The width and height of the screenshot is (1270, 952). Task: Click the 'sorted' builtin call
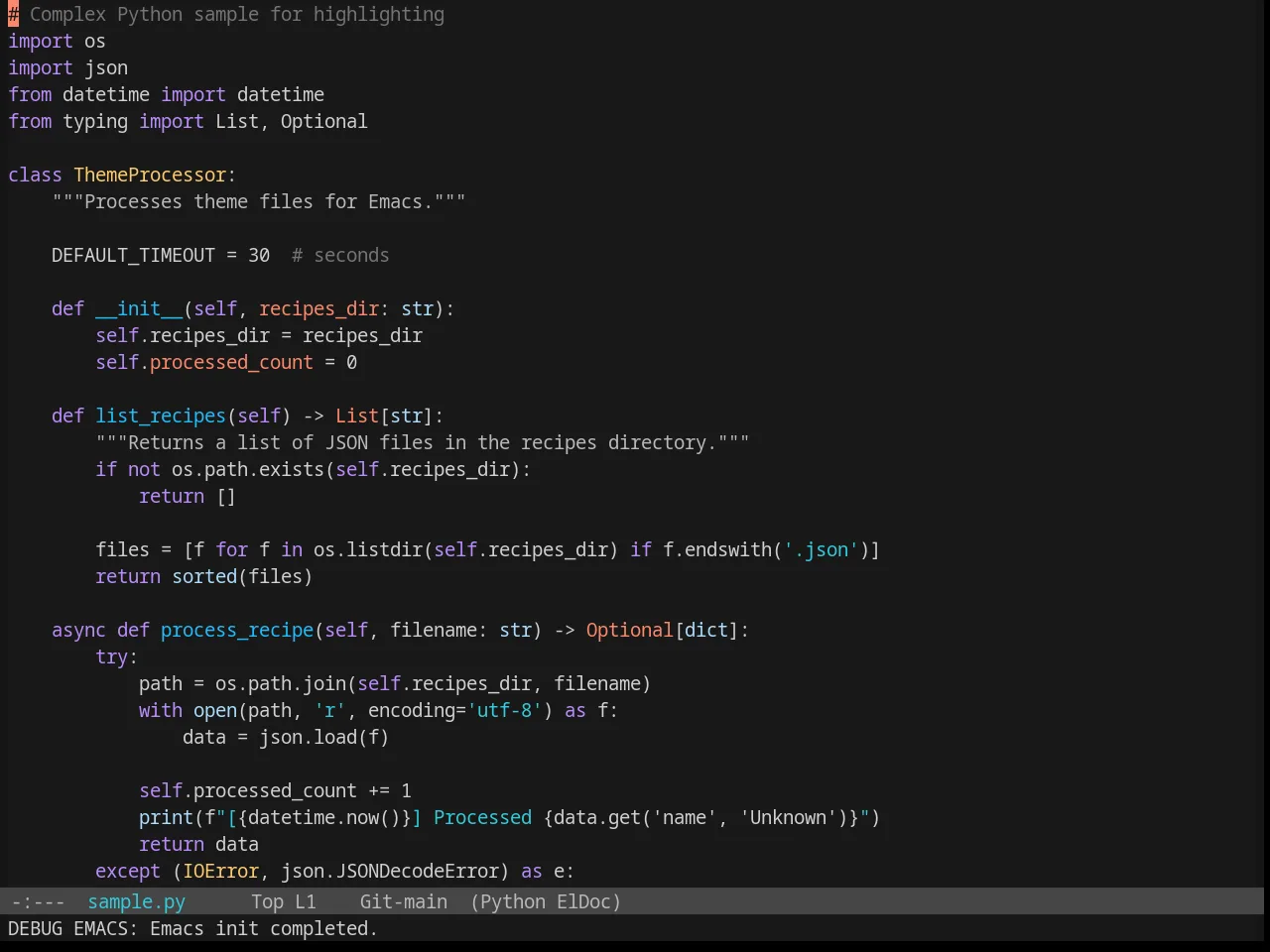pyautogui.click(x=204, y=576)
